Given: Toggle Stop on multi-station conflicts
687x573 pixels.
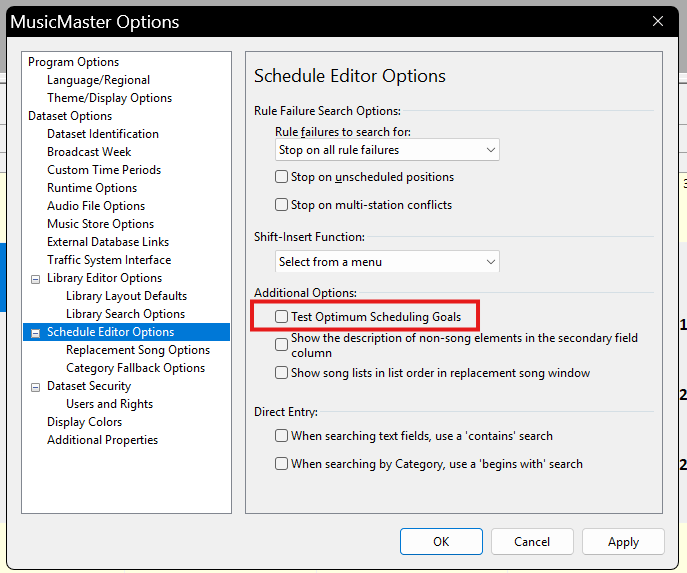Looking at the screenshot, I should [281, 205].
